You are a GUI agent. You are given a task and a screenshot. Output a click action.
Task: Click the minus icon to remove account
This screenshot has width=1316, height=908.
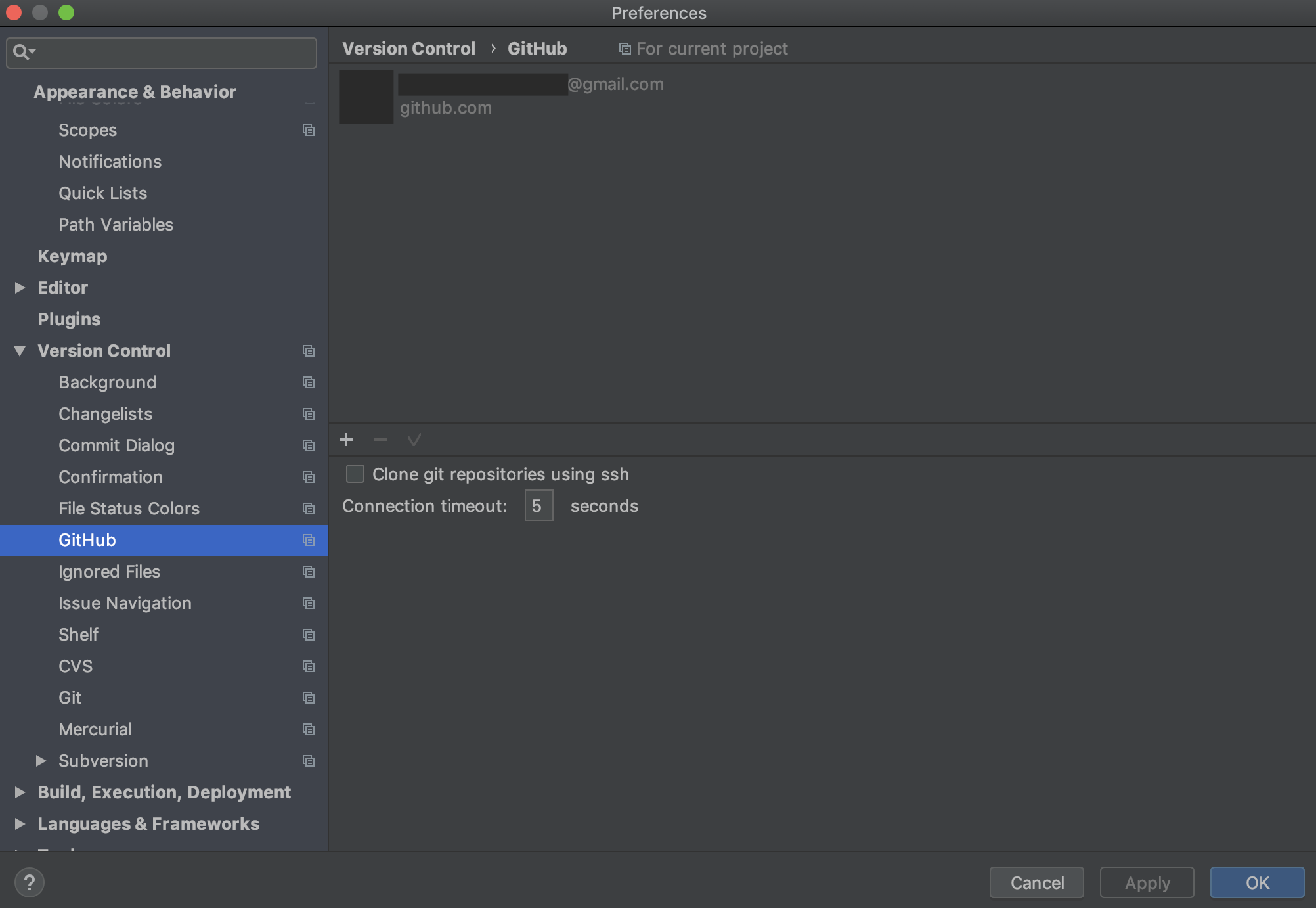coord(380,440)
